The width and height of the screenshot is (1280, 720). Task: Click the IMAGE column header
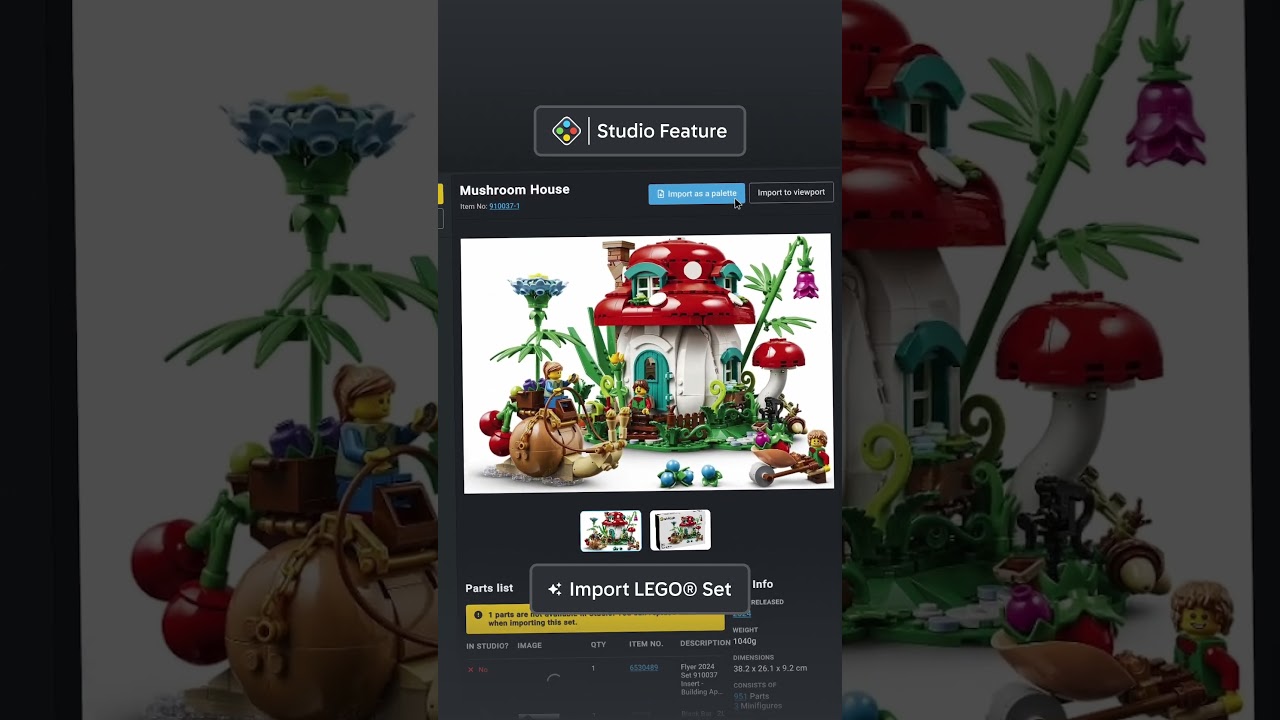[x=529, y=645]
